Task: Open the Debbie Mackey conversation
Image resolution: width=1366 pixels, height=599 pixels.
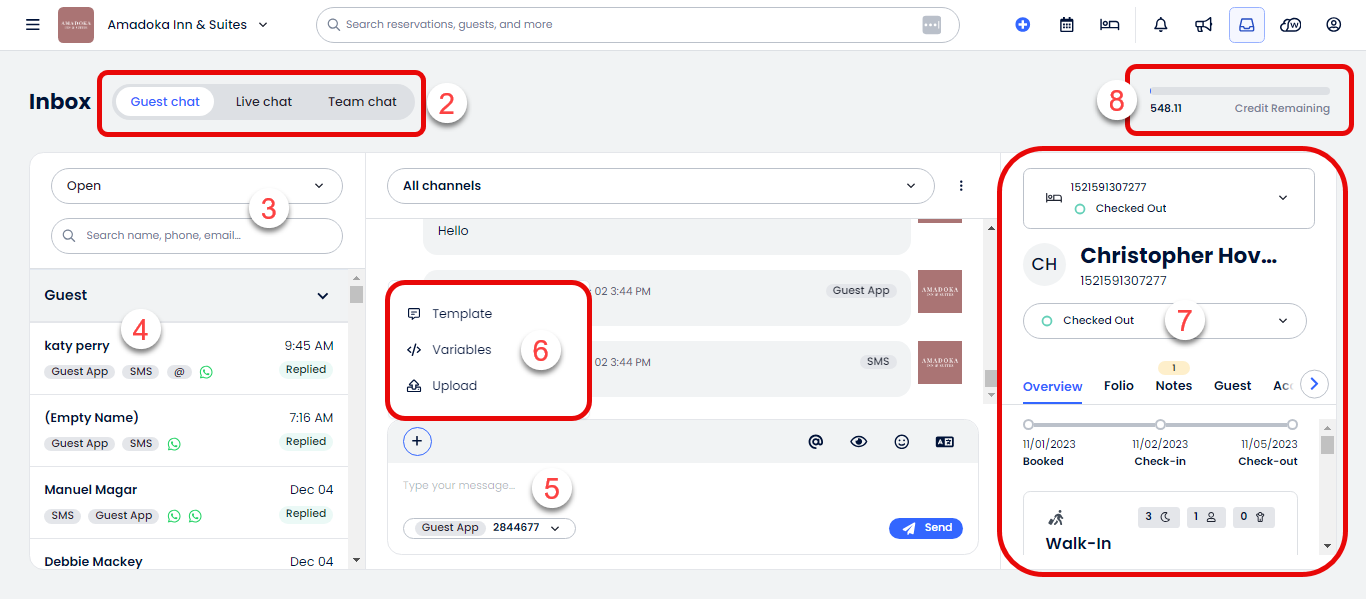Action: (189, 554)
